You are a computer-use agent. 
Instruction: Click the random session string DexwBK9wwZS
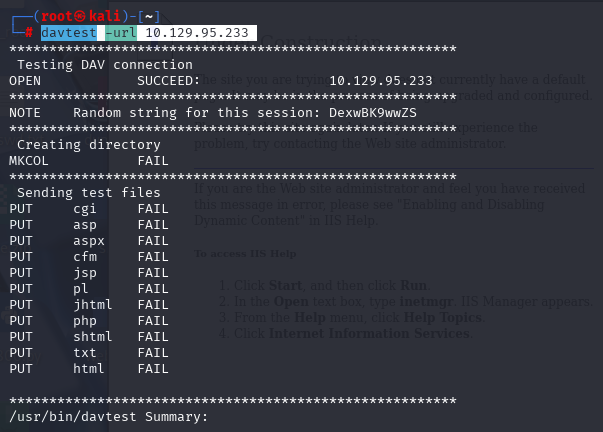coord(373,113)
